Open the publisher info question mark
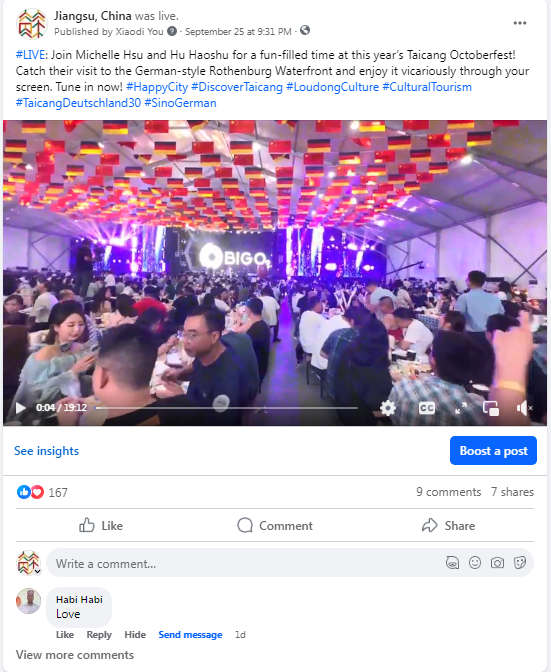This screenshot has width=551, height=672. point(172,31)
